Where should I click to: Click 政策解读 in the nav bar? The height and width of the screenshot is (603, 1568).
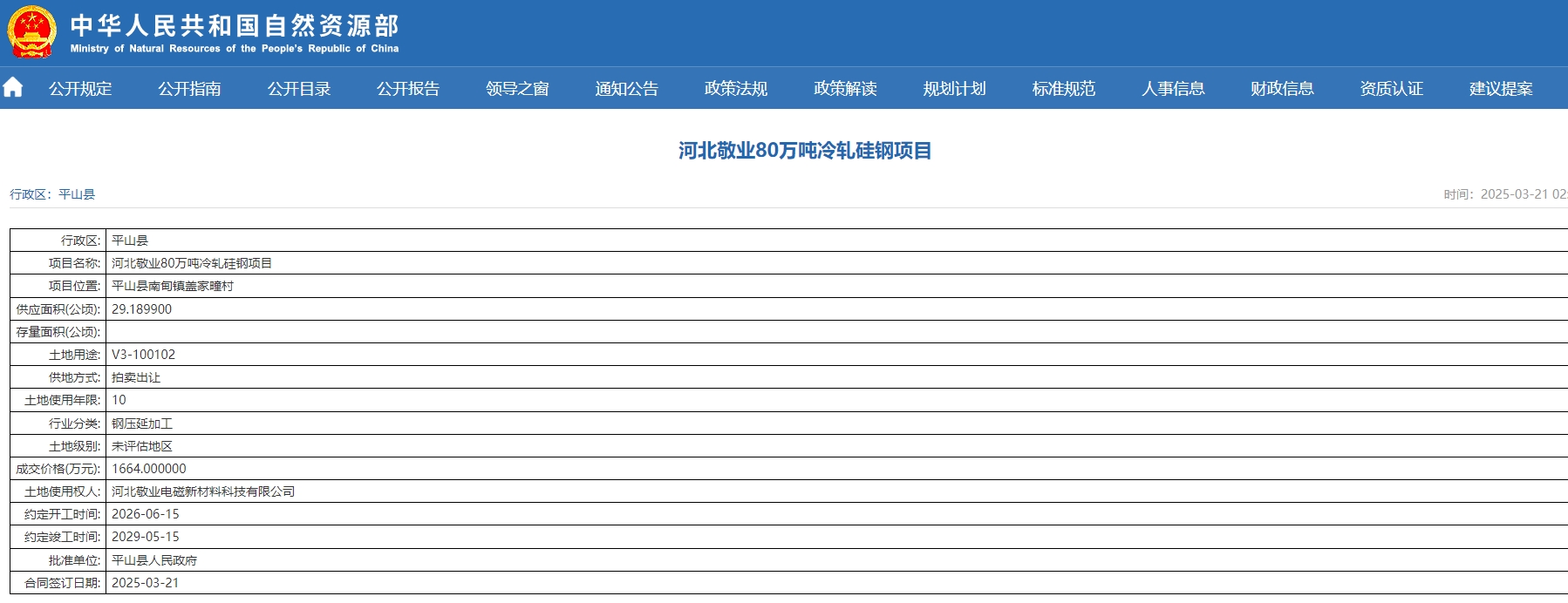pos(845,89)
